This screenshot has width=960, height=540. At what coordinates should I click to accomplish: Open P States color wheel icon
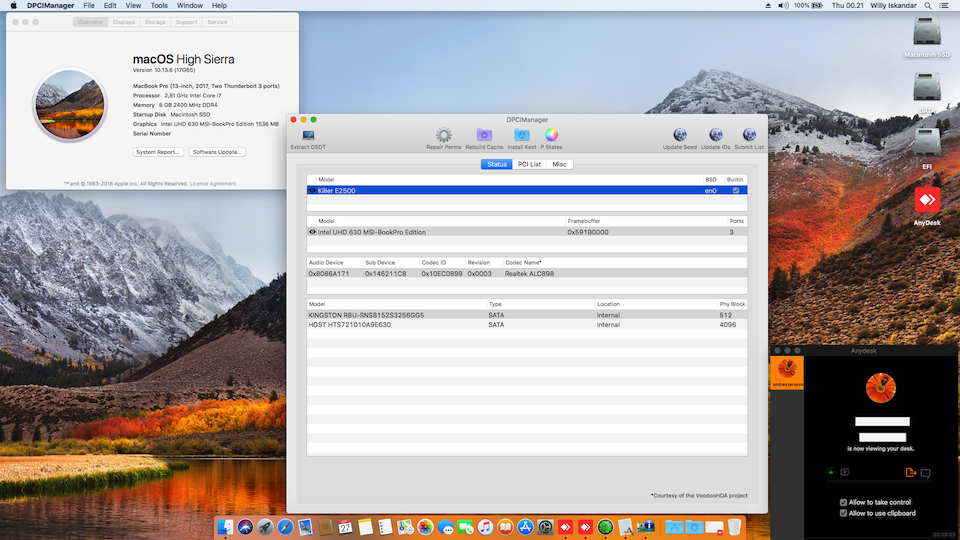pyautogui.click(x=551, y=135)
